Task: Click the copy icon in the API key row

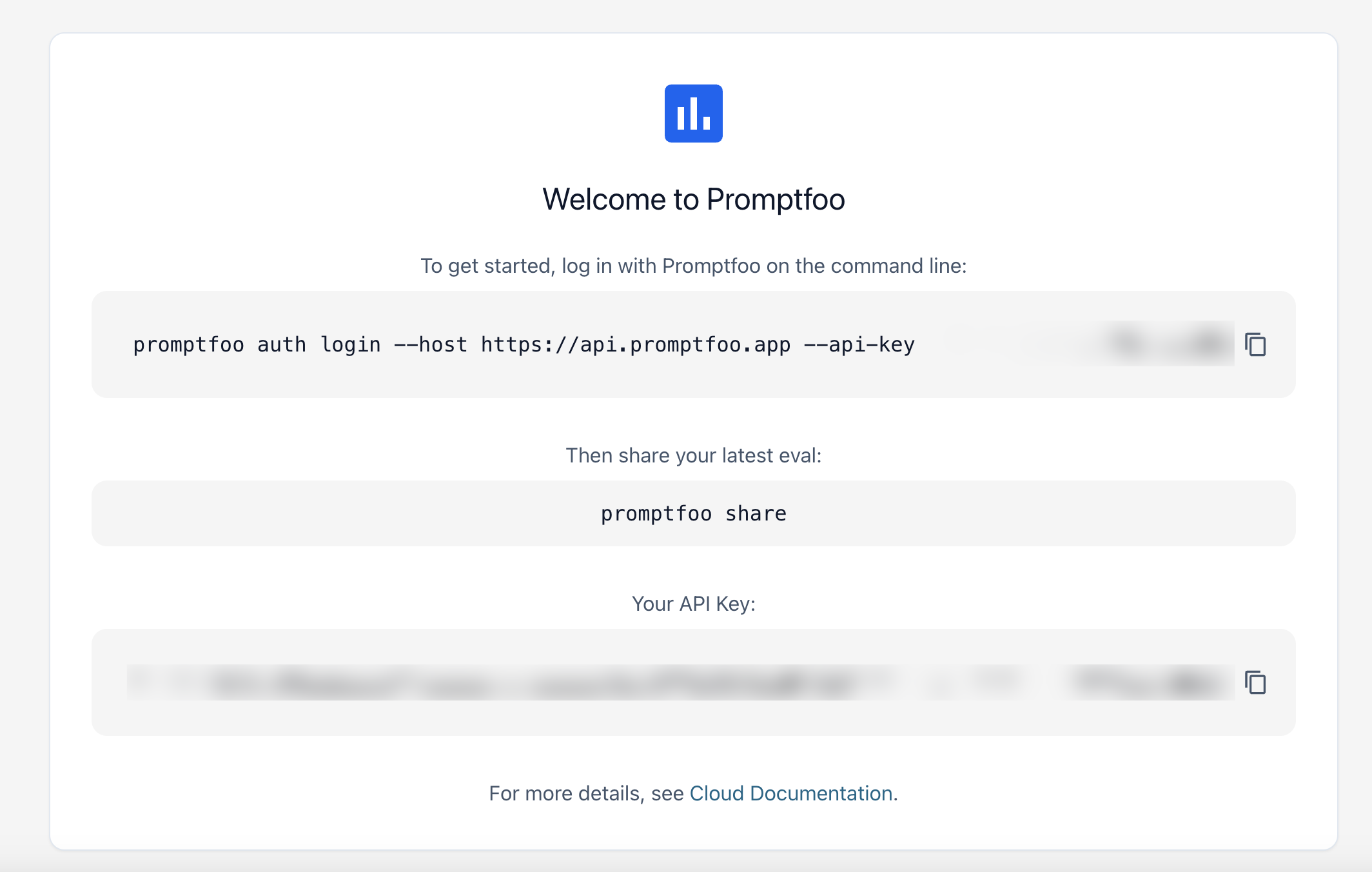Action: 1257,683
